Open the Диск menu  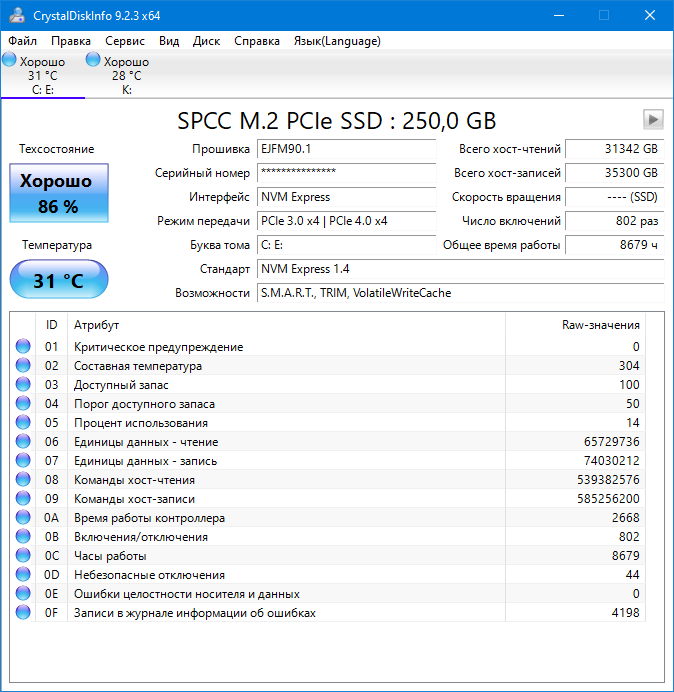click(206, 41)
